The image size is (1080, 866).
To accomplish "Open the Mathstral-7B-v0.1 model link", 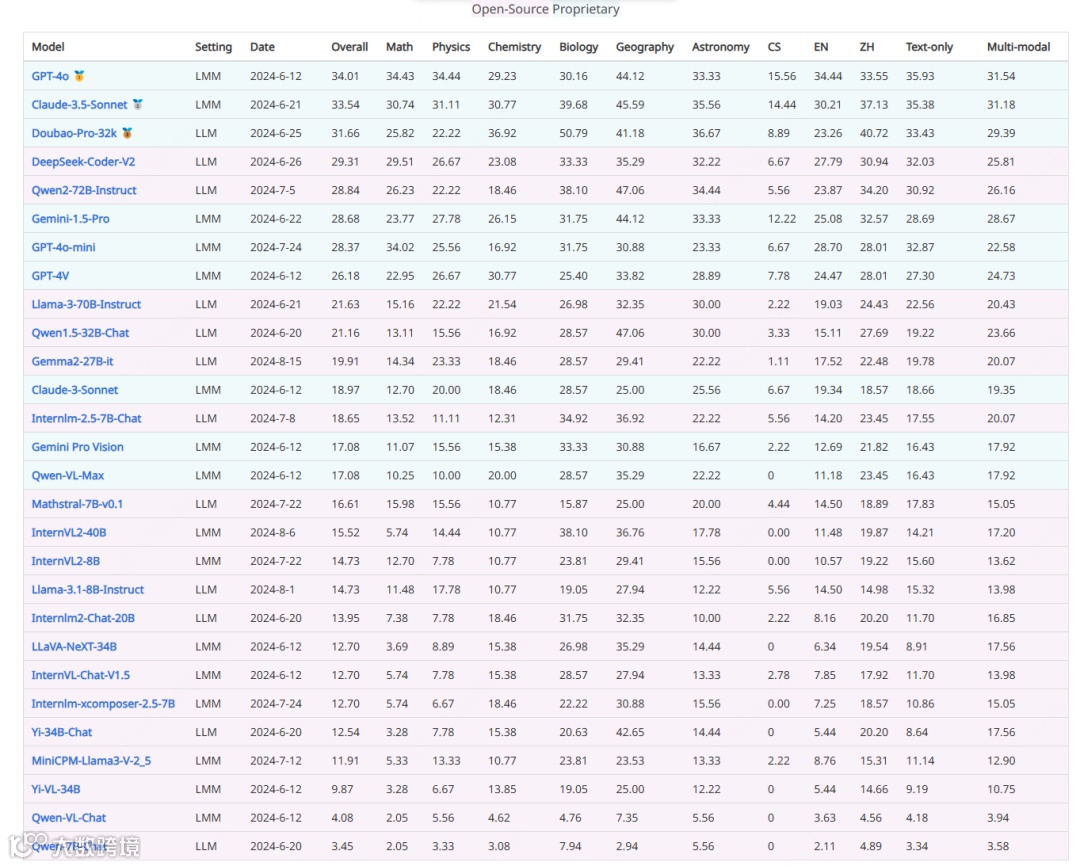I will coord(77,504).
